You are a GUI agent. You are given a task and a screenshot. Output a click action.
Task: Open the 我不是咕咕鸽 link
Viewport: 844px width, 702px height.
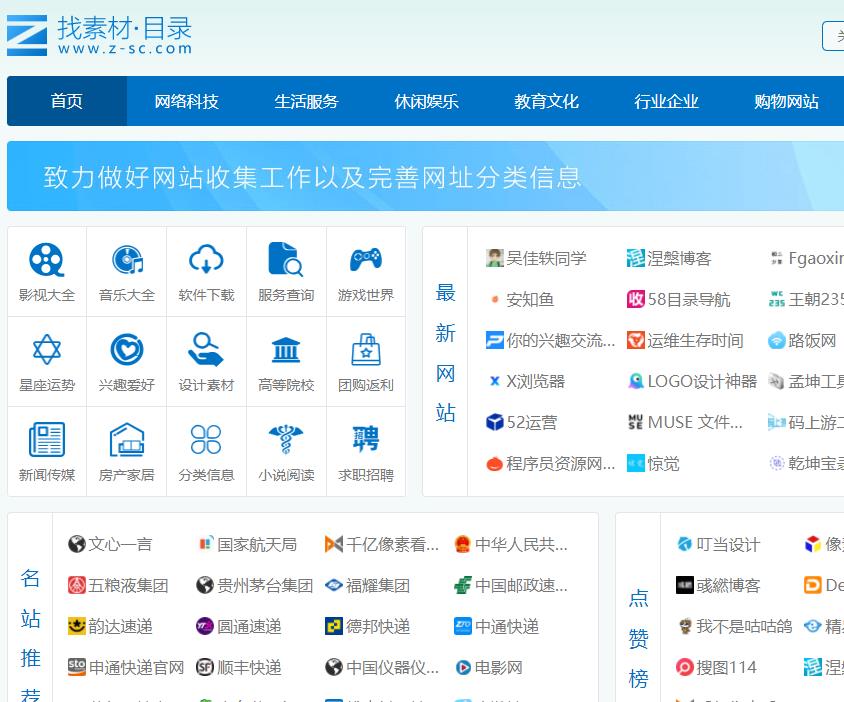point(744,626)
